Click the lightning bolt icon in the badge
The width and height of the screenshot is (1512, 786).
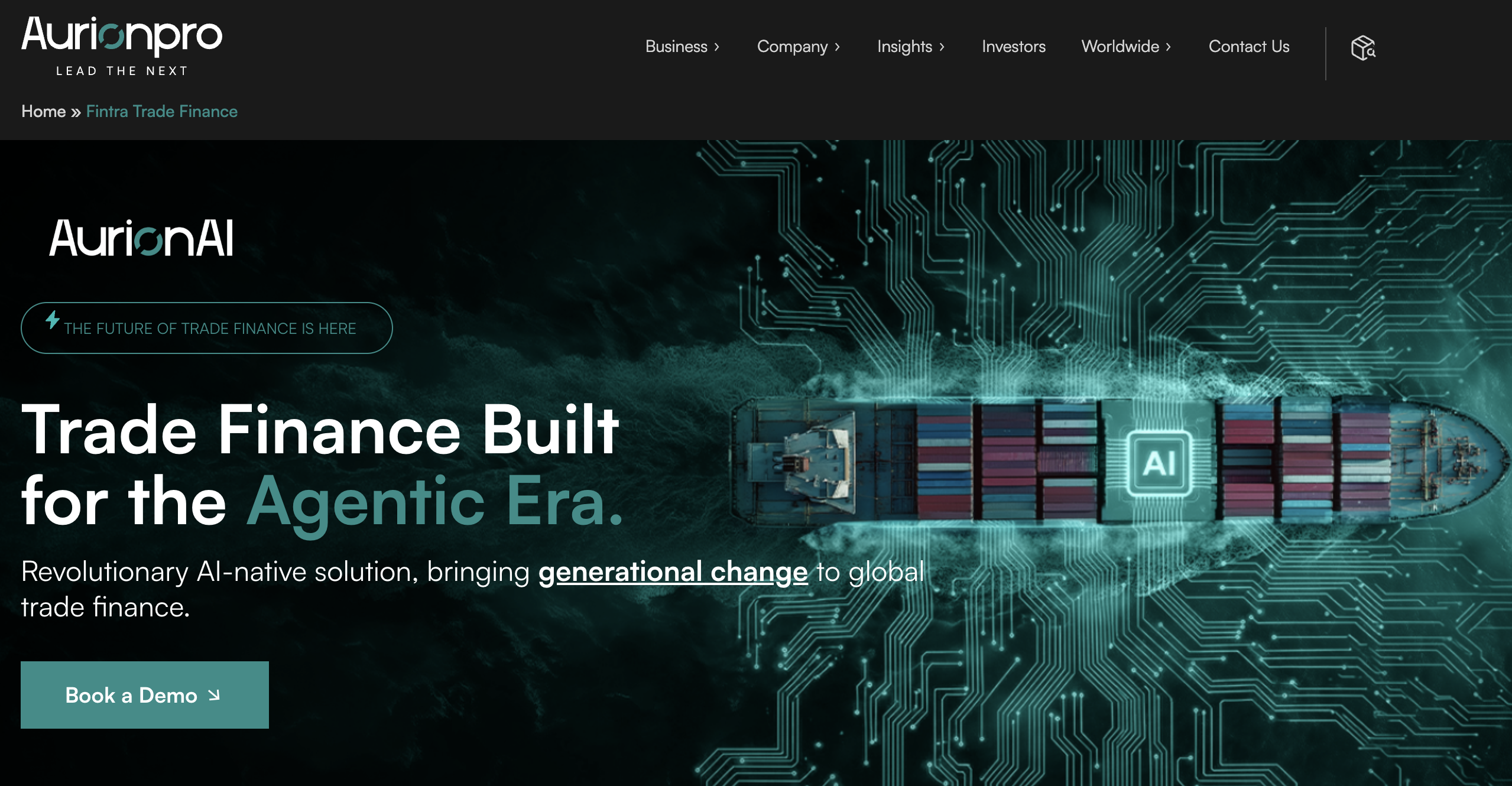[x=53, y=320]
